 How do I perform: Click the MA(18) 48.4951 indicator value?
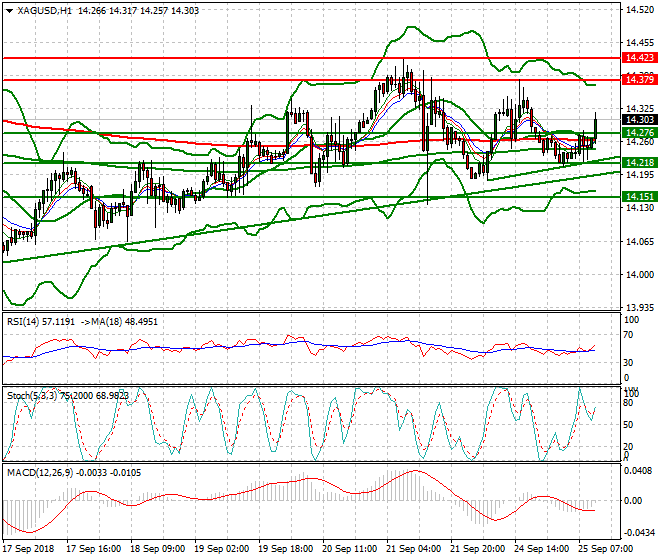tap(122, 322)
